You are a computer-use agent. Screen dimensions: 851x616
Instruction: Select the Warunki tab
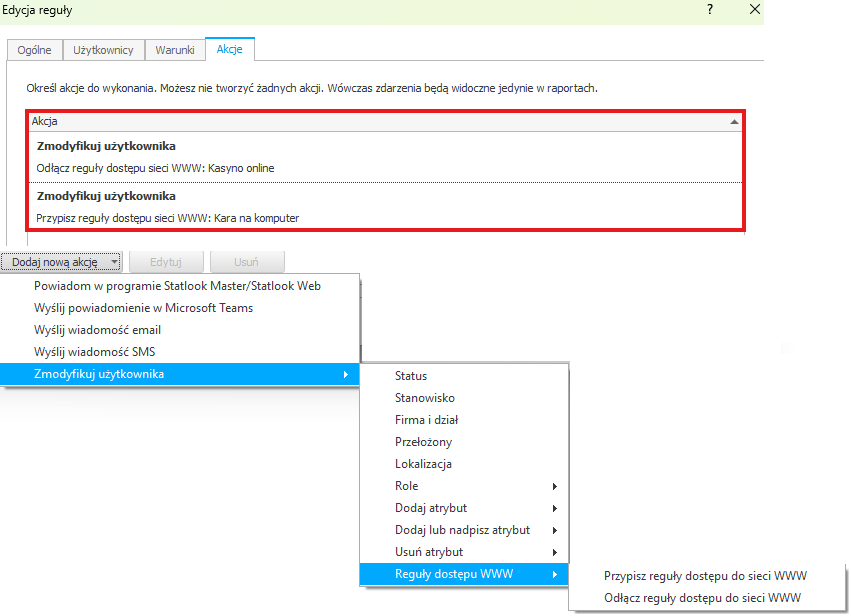pyautogui.click(x=175, y=50)
